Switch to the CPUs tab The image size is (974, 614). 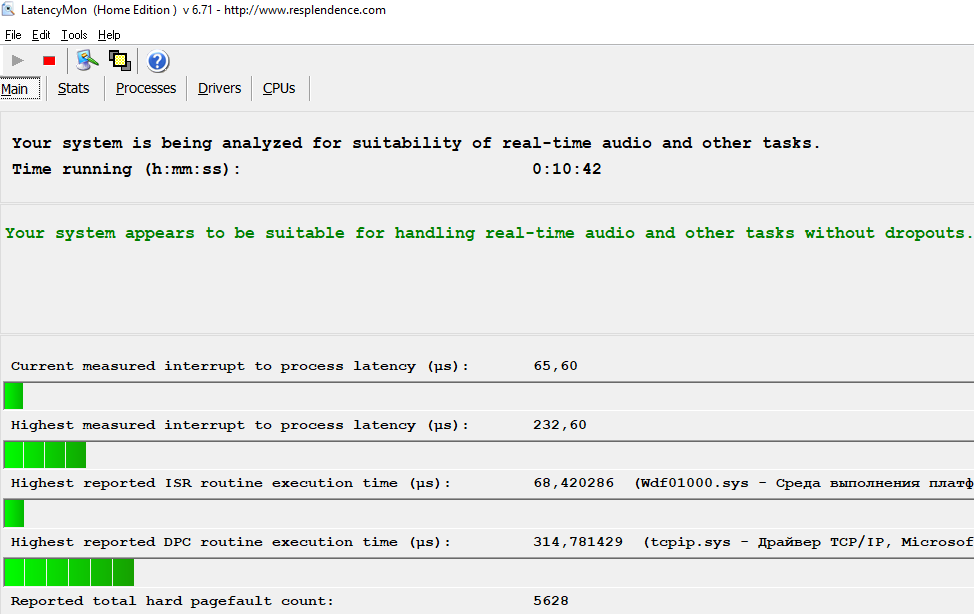(x=279, y=88)
